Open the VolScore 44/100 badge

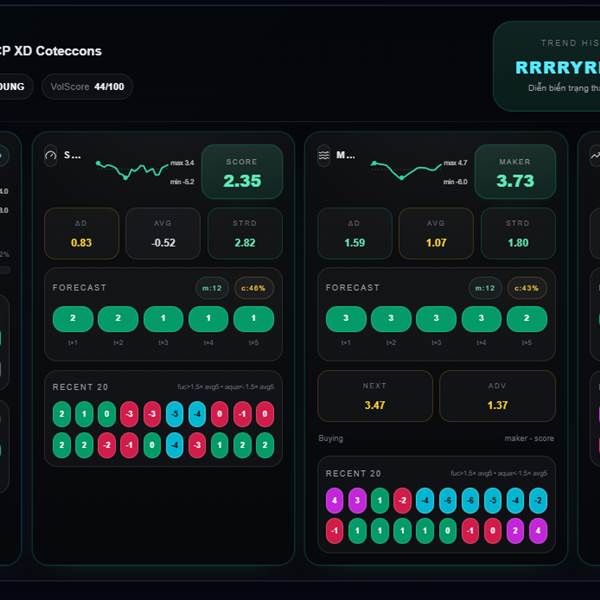point(87,86)
